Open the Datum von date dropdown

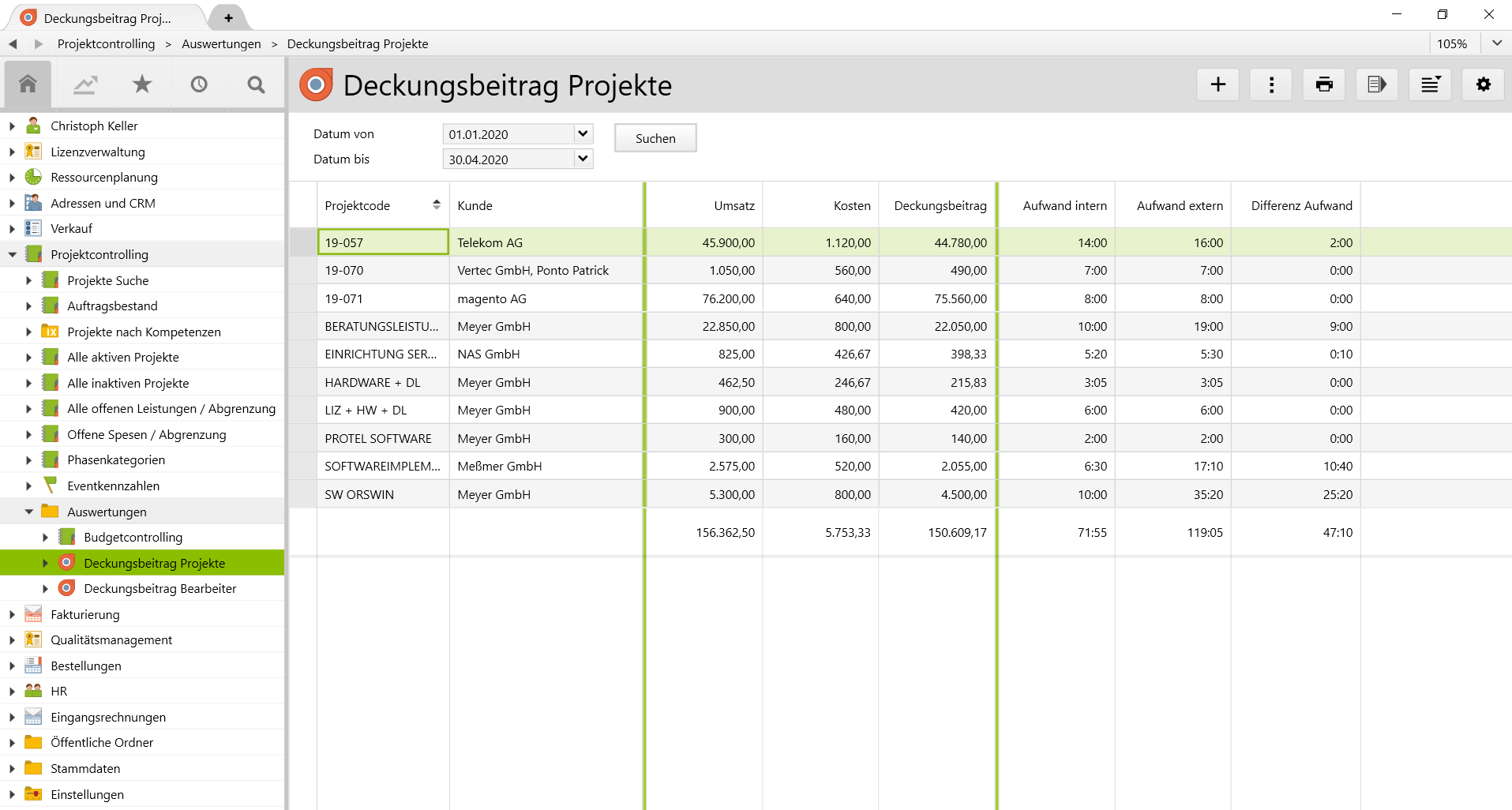(x=583, y=134)
